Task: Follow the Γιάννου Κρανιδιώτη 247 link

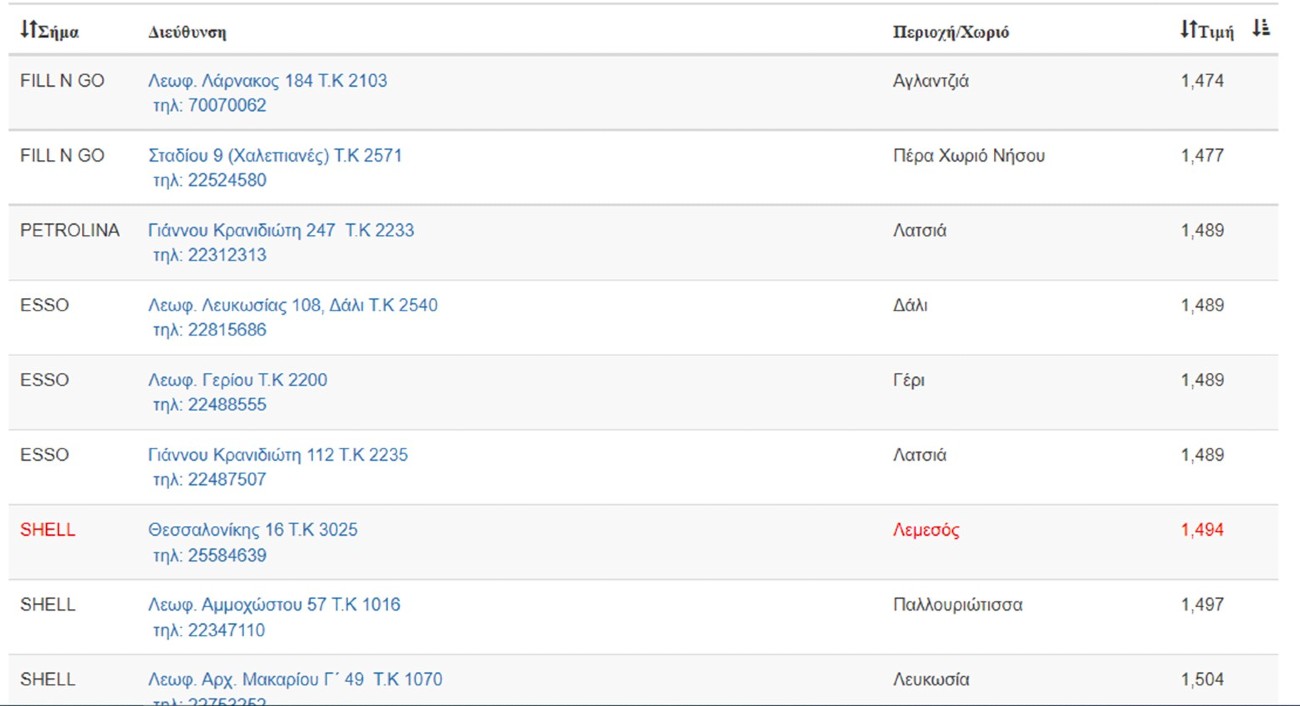Action: (281, 231)
